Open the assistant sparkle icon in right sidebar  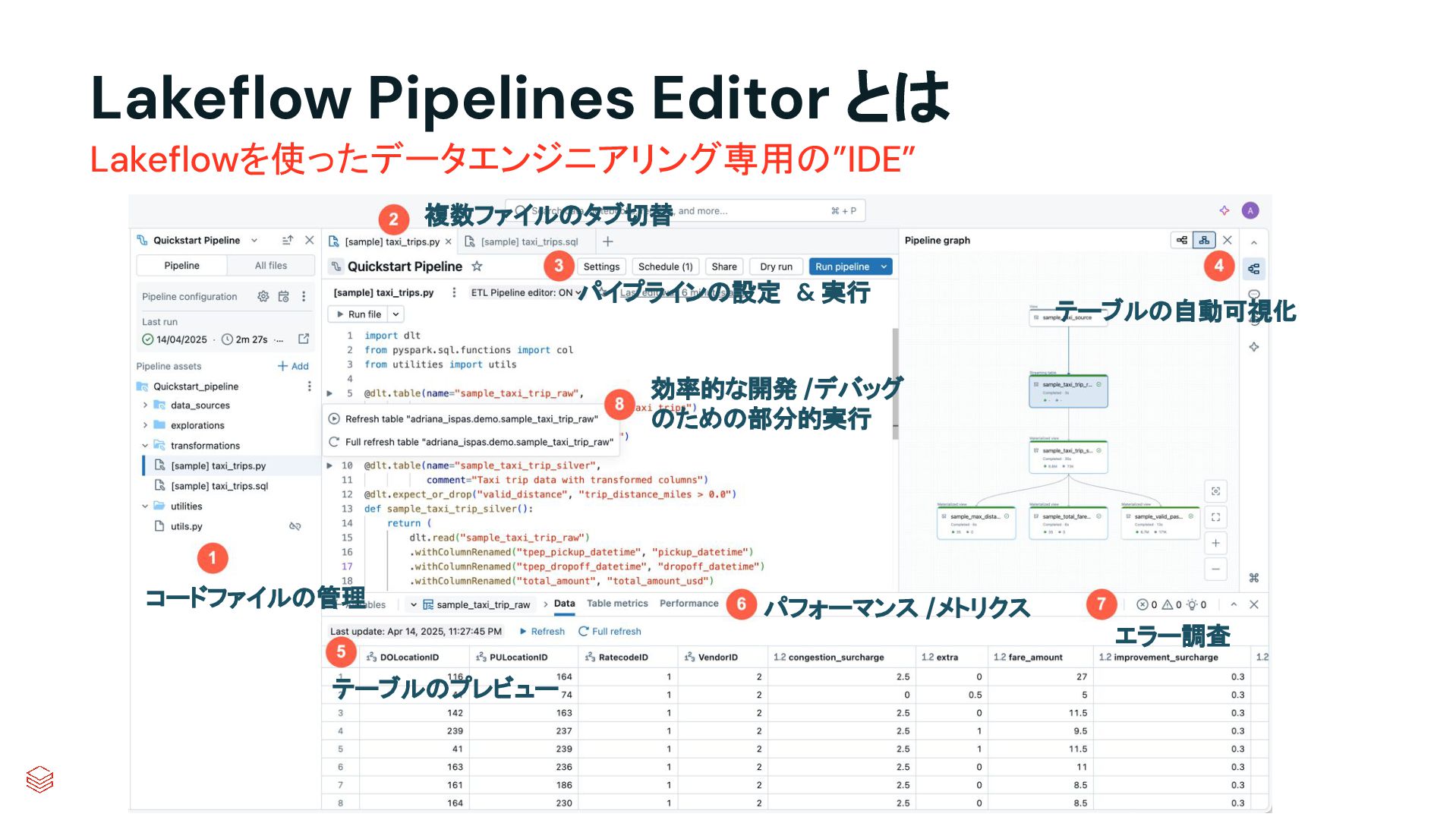click(x=1254, y=347)
